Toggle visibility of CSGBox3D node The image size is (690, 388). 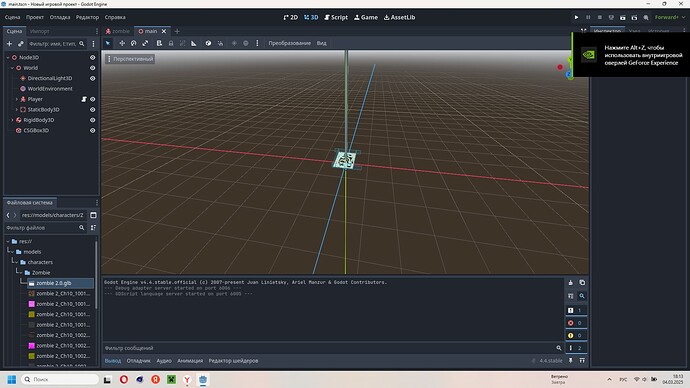[x=92, y=130]
